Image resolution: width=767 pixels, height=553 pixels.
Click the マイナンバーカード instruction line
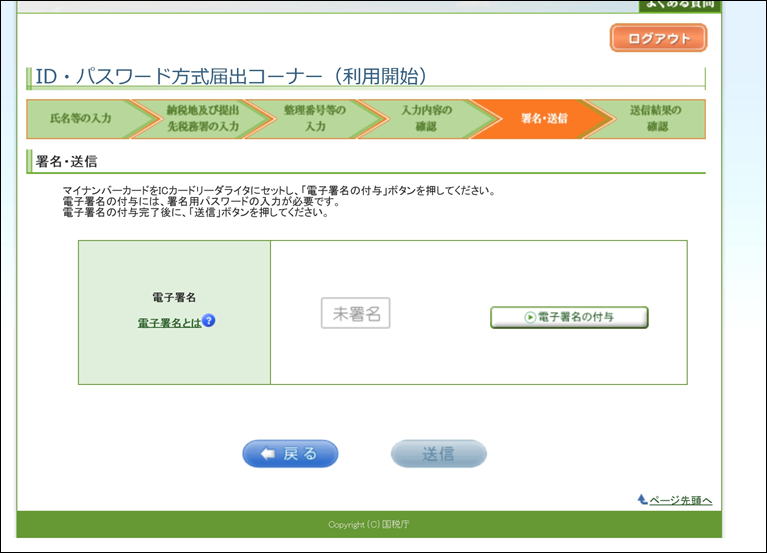pyautogui.click(x=279, y=191)
